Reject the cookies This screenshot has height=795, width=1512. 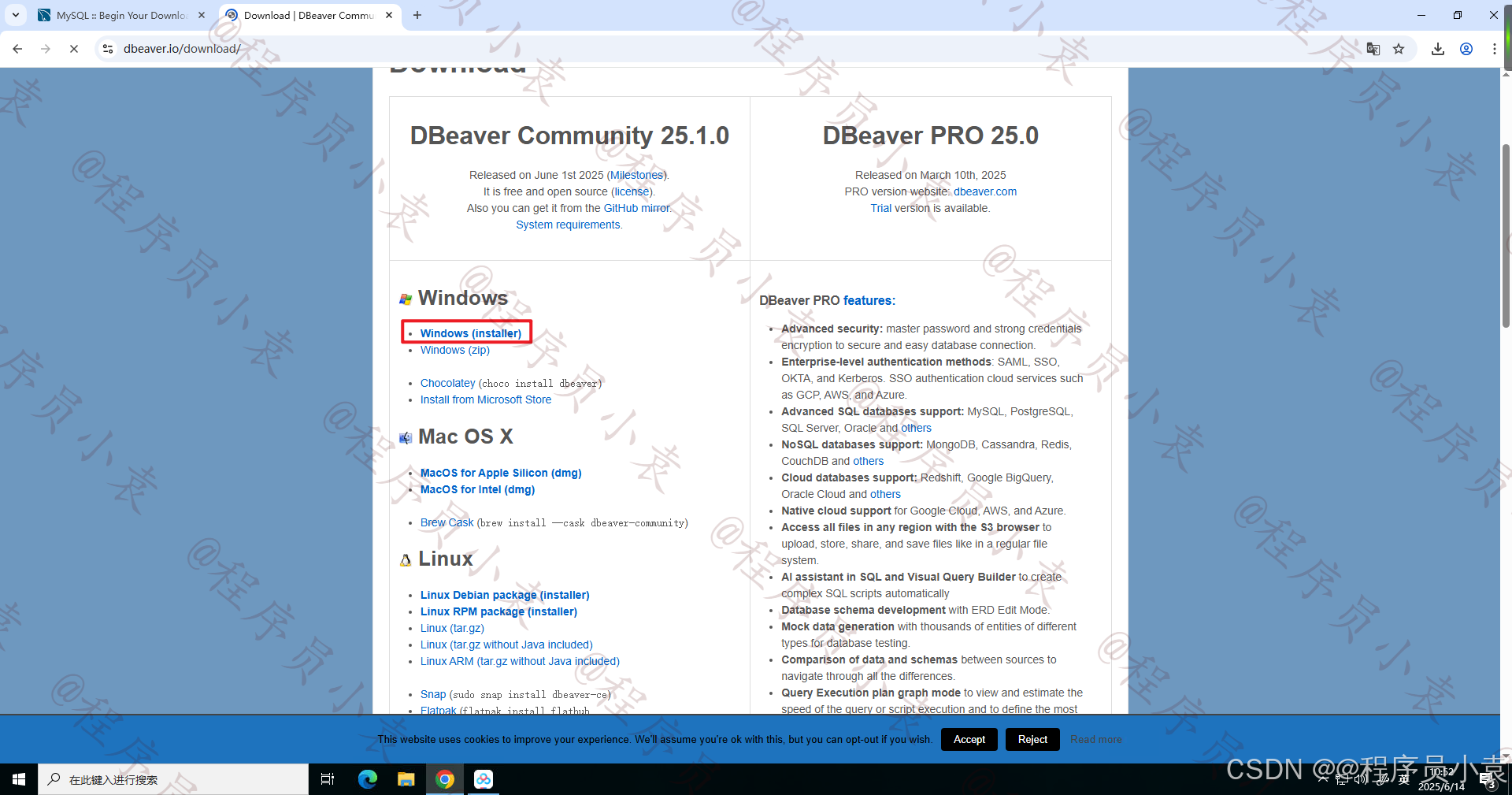coord(1032,739)
